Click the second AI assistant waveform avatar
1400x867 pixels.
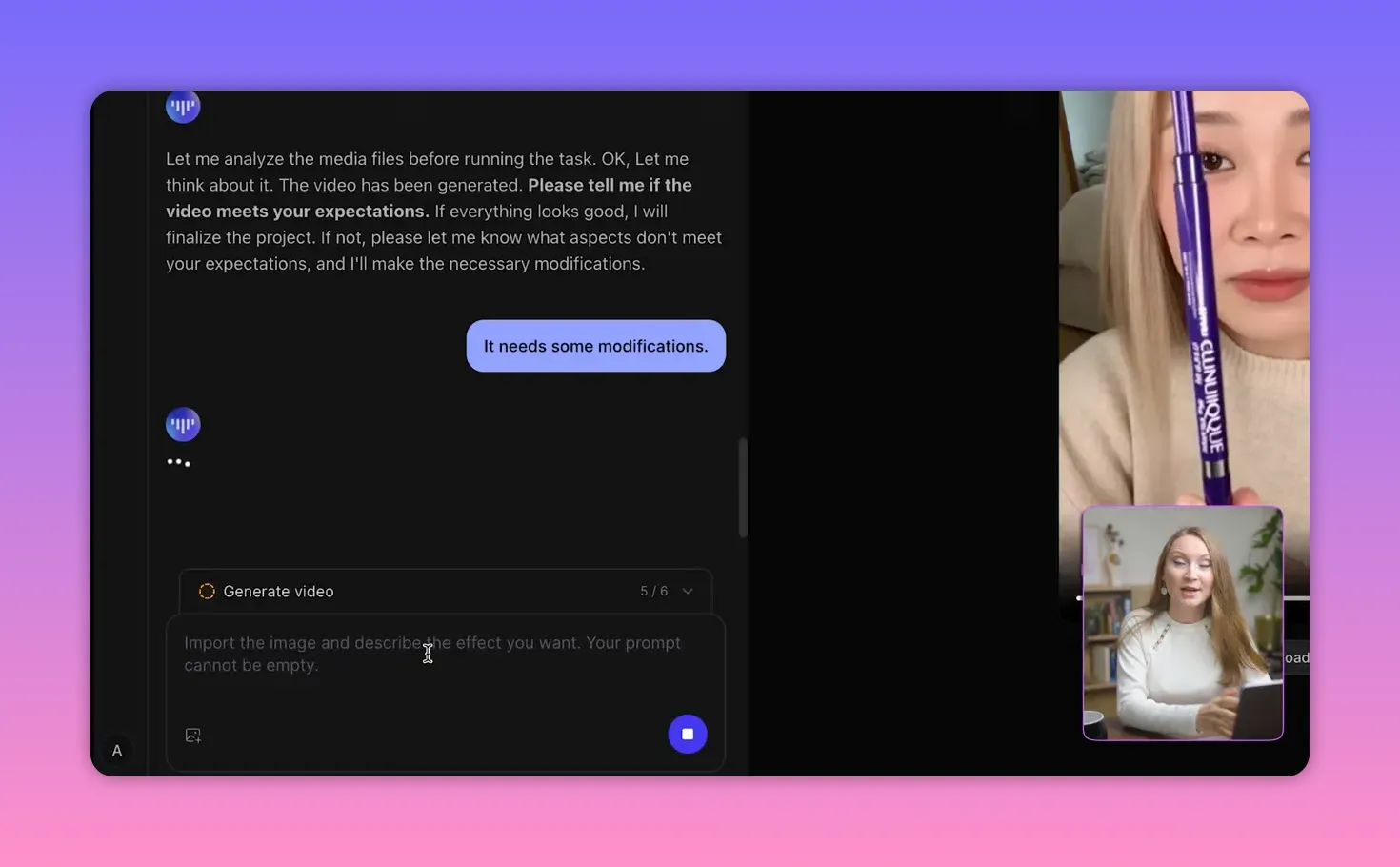tap(182, 423)
